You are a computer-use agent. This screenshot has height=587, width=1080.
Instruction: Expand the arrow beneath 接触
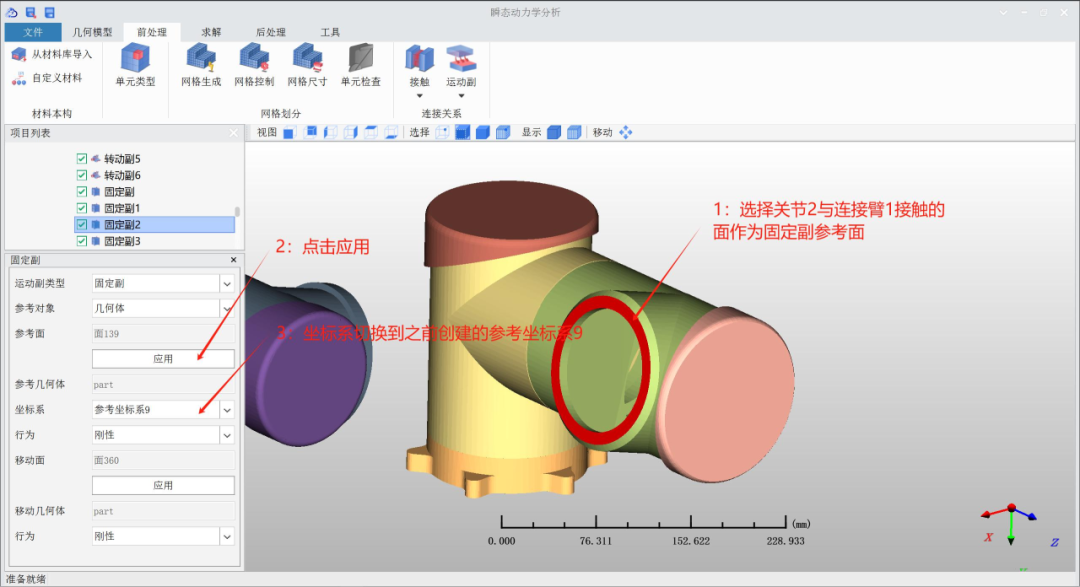coord(419,96)
